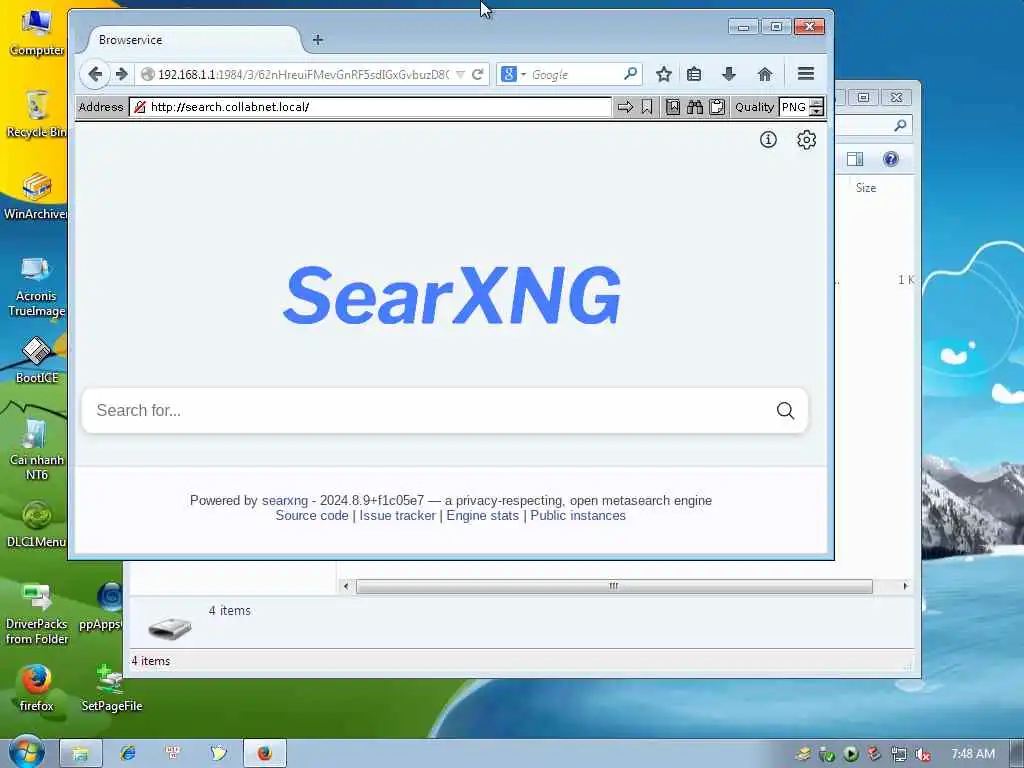Select the DriverPacks from Folder desktop icon
The image size is (1024, 768).
[x=37, y=614]
